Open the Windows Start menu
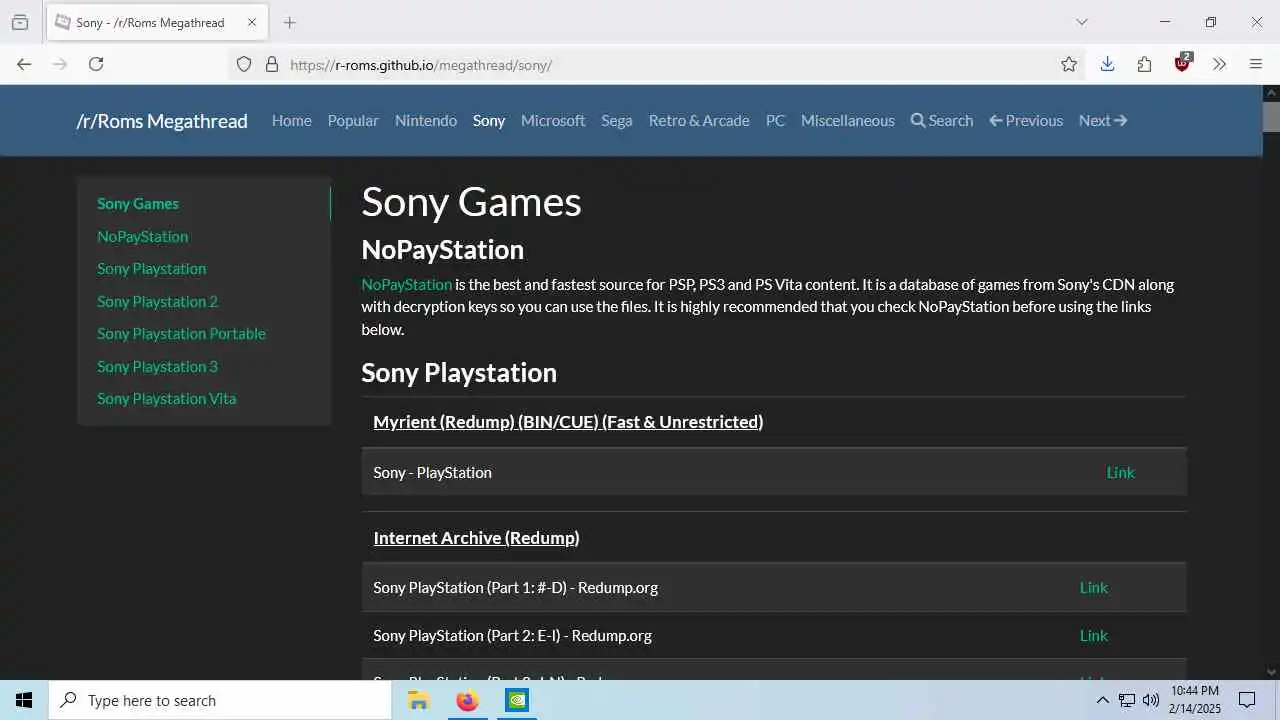The width and height of the screenshot is (1280, 720). point(24,700)
